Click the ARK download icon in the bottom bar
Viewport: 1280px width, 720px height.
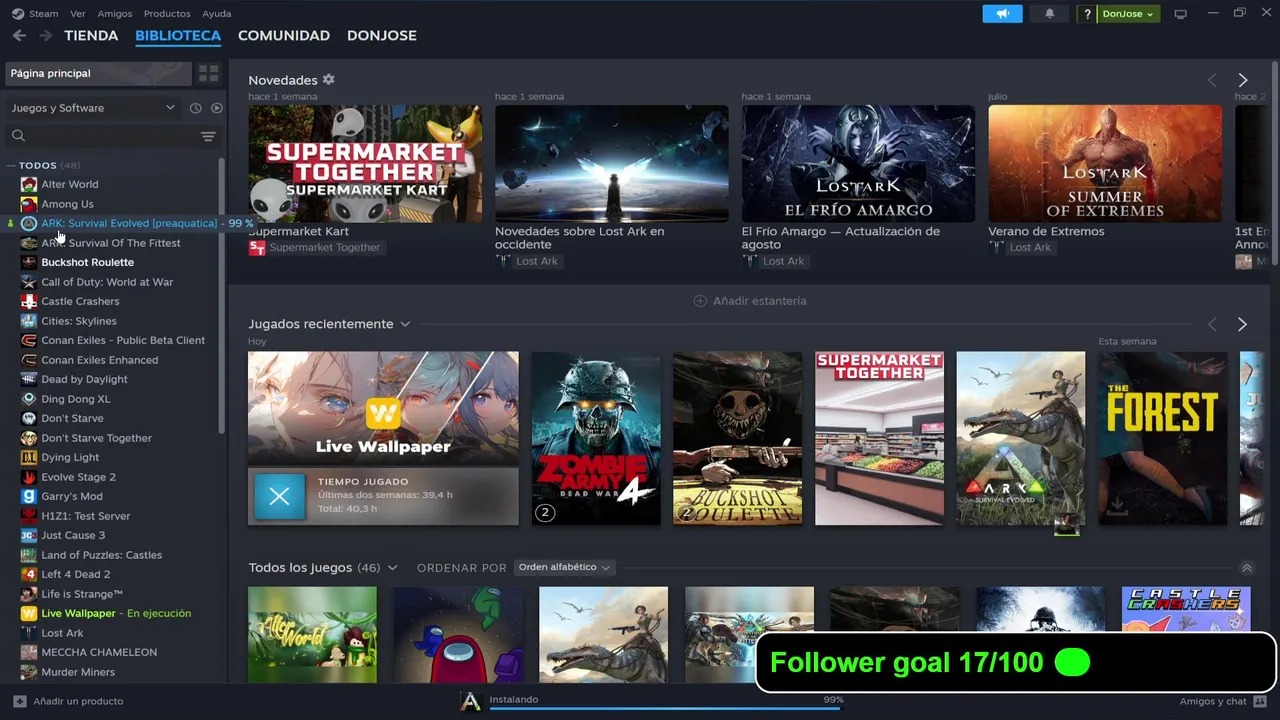click(x=470, y=701)
